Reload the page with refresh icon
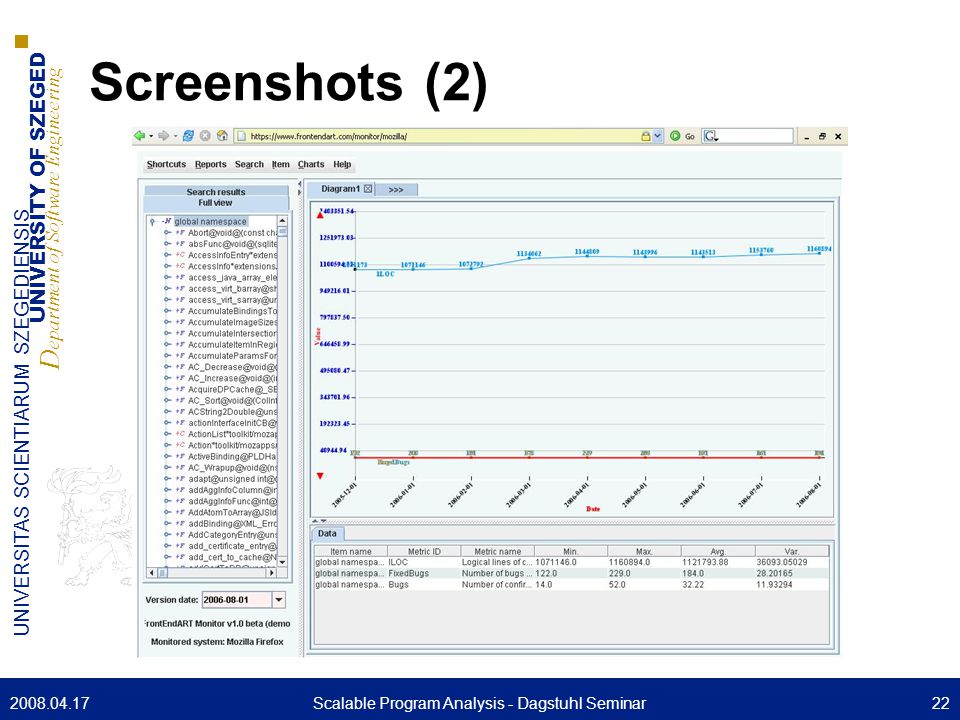 (188, 136)
